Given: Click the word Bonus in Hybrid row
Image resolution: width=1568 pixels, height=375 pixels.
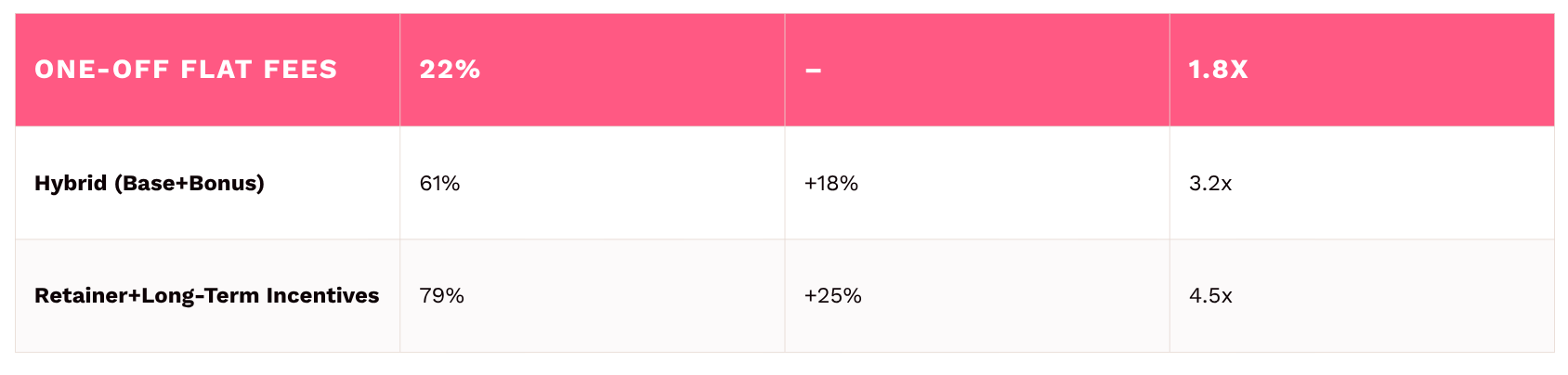Looking at the screenshot, I should click(x=224, y=183).
